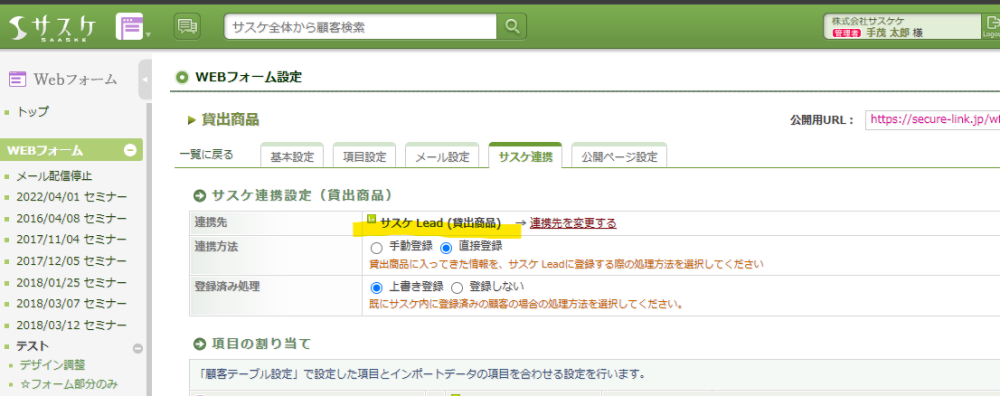1000x396 pixels.
Task: Open 2018/03/07 セミナー form
Action: [71, 303]
